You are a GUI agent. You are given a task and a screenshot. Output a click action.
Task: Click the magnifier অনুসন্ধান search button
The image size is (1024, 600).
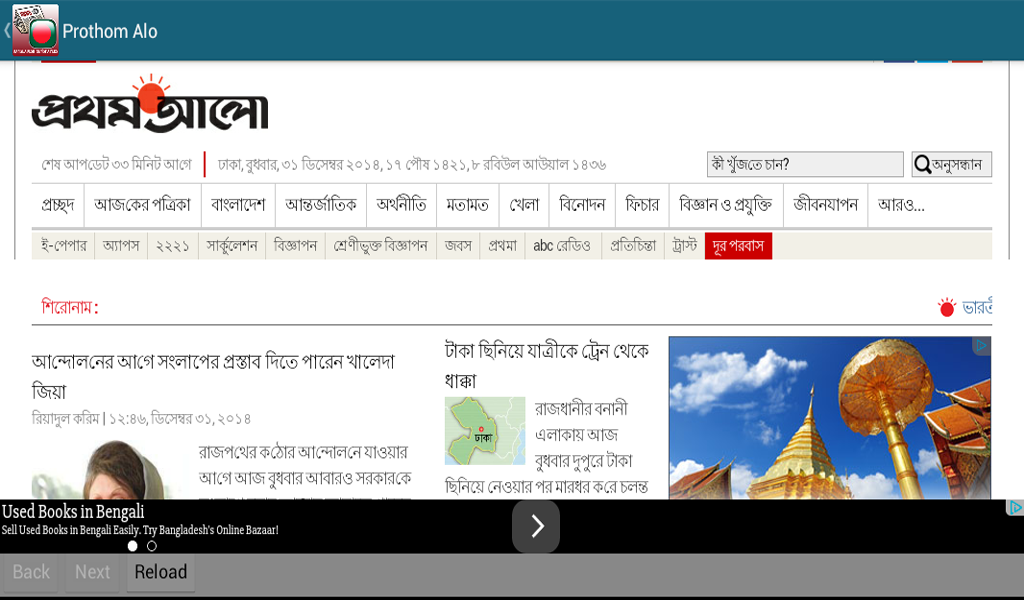pyautogui.click(x=952, y=165)
